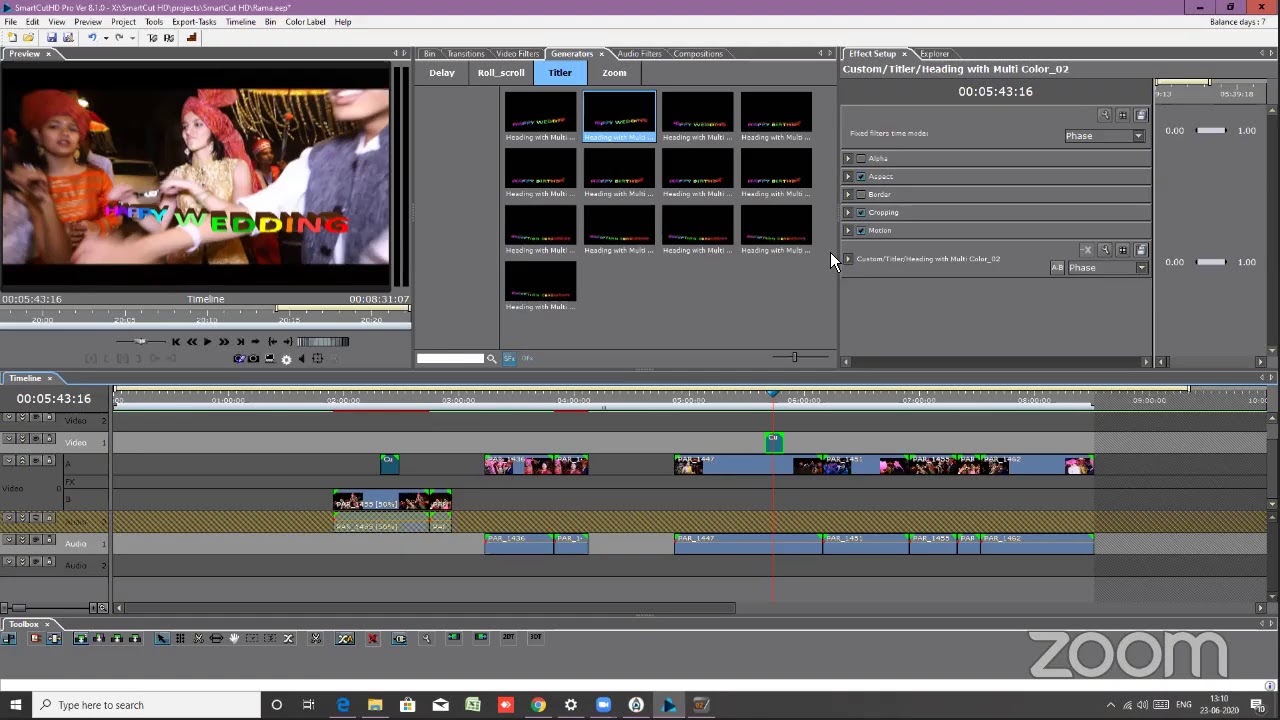
Task: Click the red X delete tool in Toolbox
Action: tap(372, 638)
